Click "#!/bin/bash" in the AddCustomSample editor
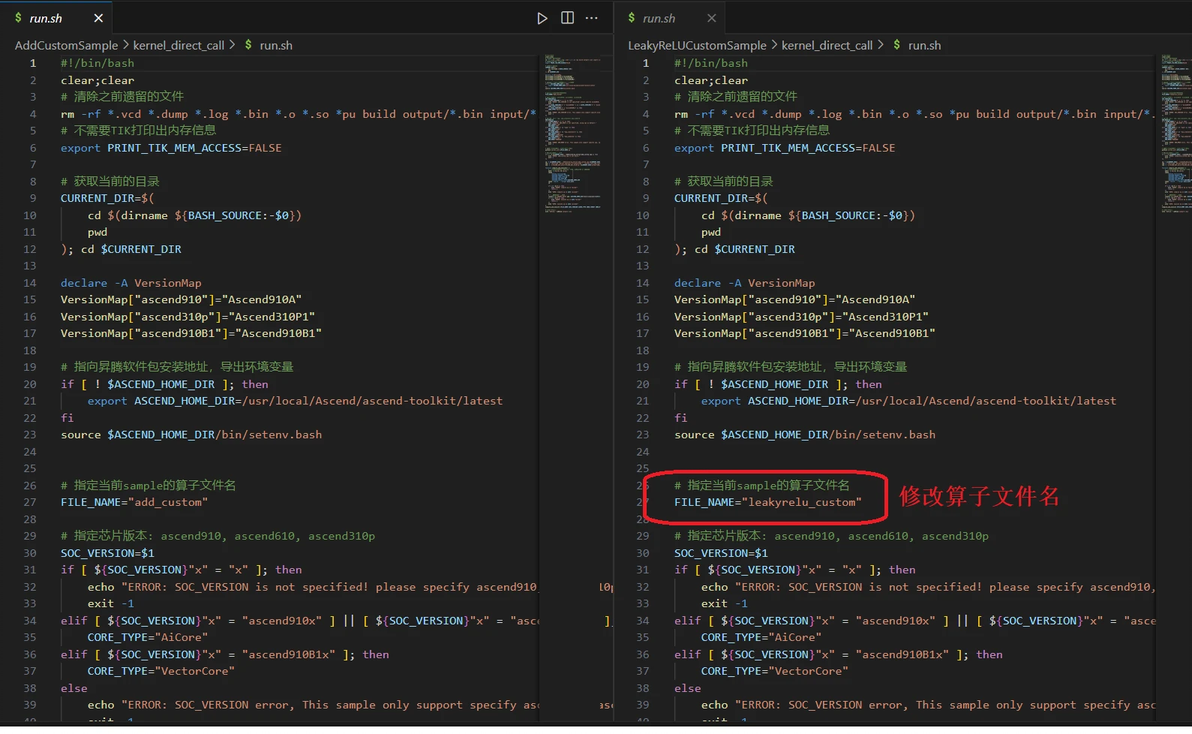Image resolution: width=1192 pixels, height=734 pixels. (x=97, y=63)
